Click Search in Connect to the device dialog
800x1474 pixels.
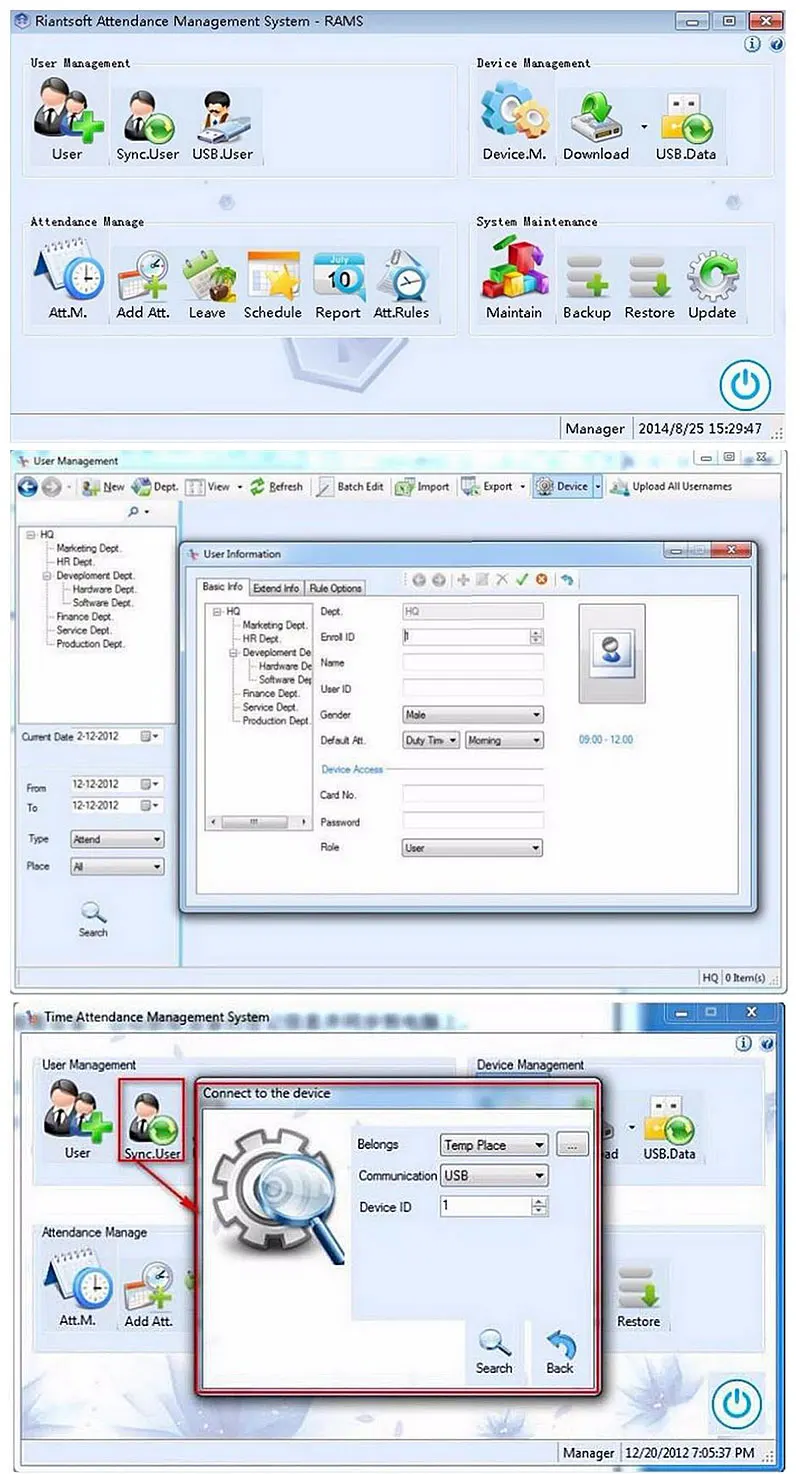click(x=494, y=1352)
